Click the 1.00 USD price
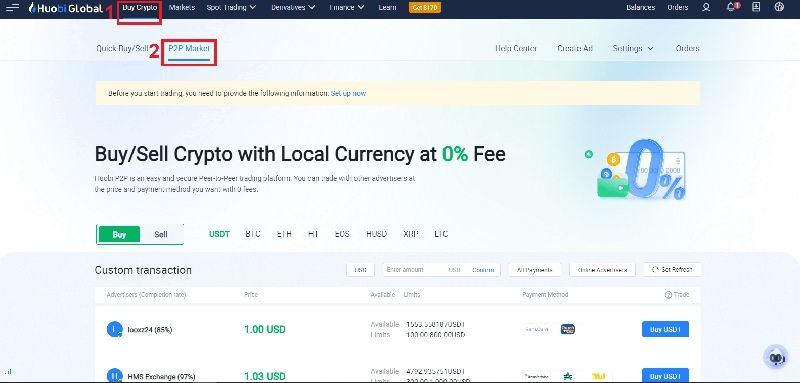Image resolution: width=800 pixels, height=383 pixels. tap(265, 329)
